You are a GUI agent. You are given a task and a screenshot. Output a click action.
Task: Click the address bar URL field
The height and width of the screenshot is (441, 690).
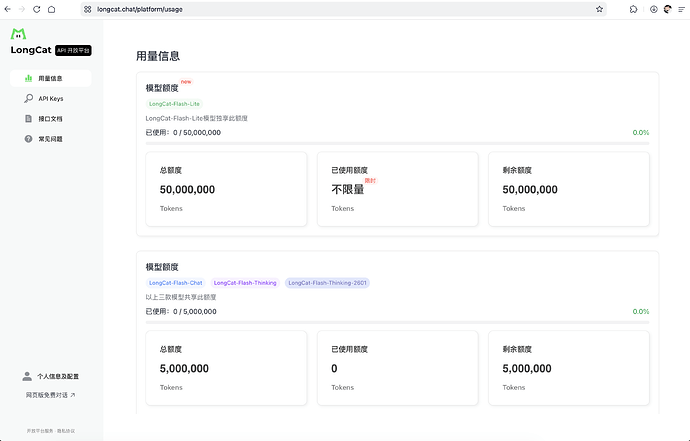pyautogui.click(x=343, y=9)
